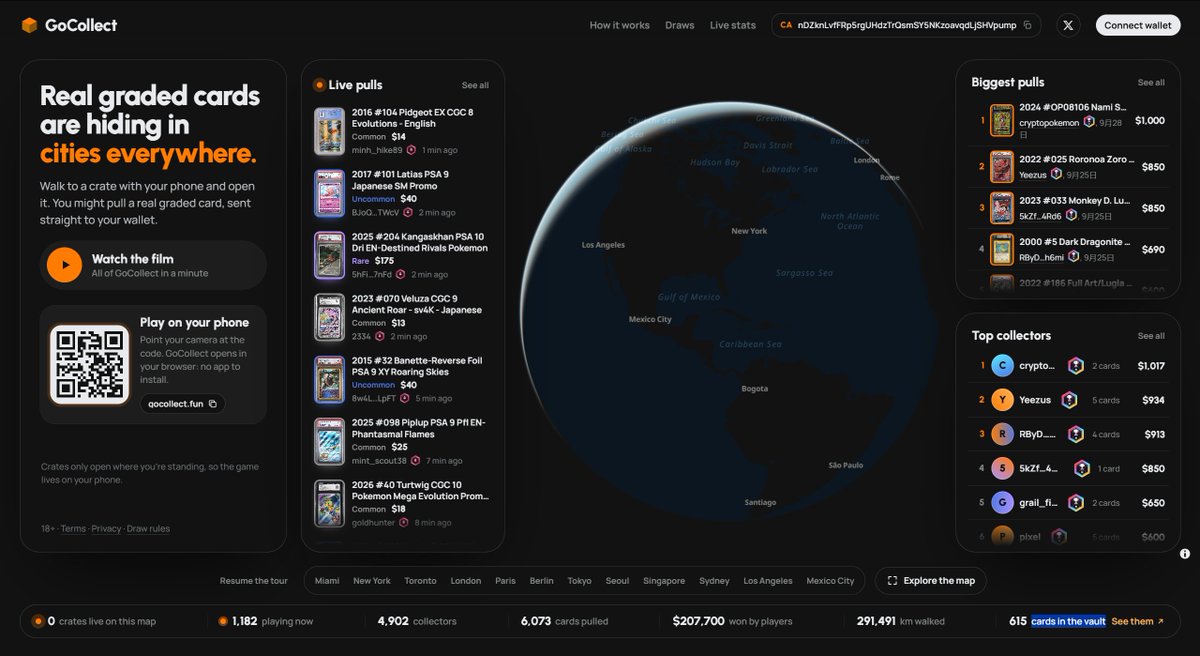Click Resume the tour
This screenshot has width=1200, height=656.
pos(254,581)
